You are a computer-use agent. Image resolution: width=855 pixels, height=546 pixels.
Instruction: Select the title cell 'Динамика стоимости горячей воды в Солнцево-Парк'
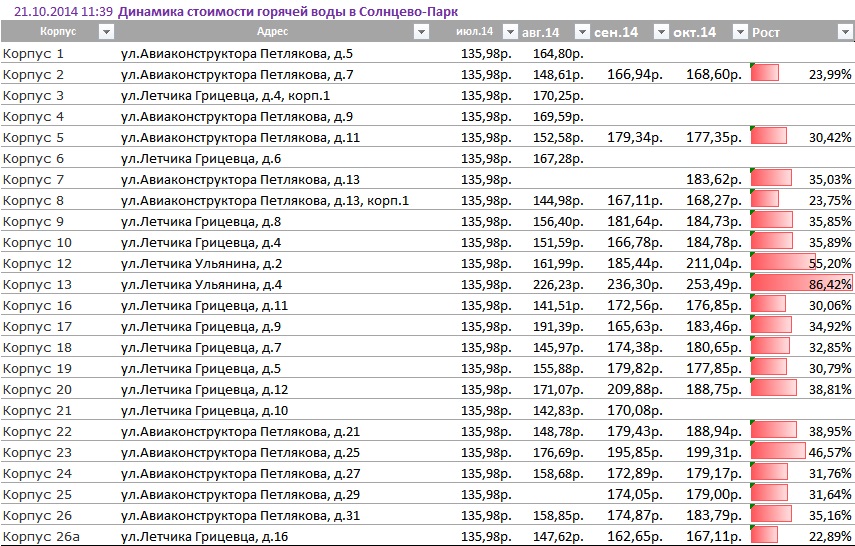pyautogui.click(x=288, y=11)
